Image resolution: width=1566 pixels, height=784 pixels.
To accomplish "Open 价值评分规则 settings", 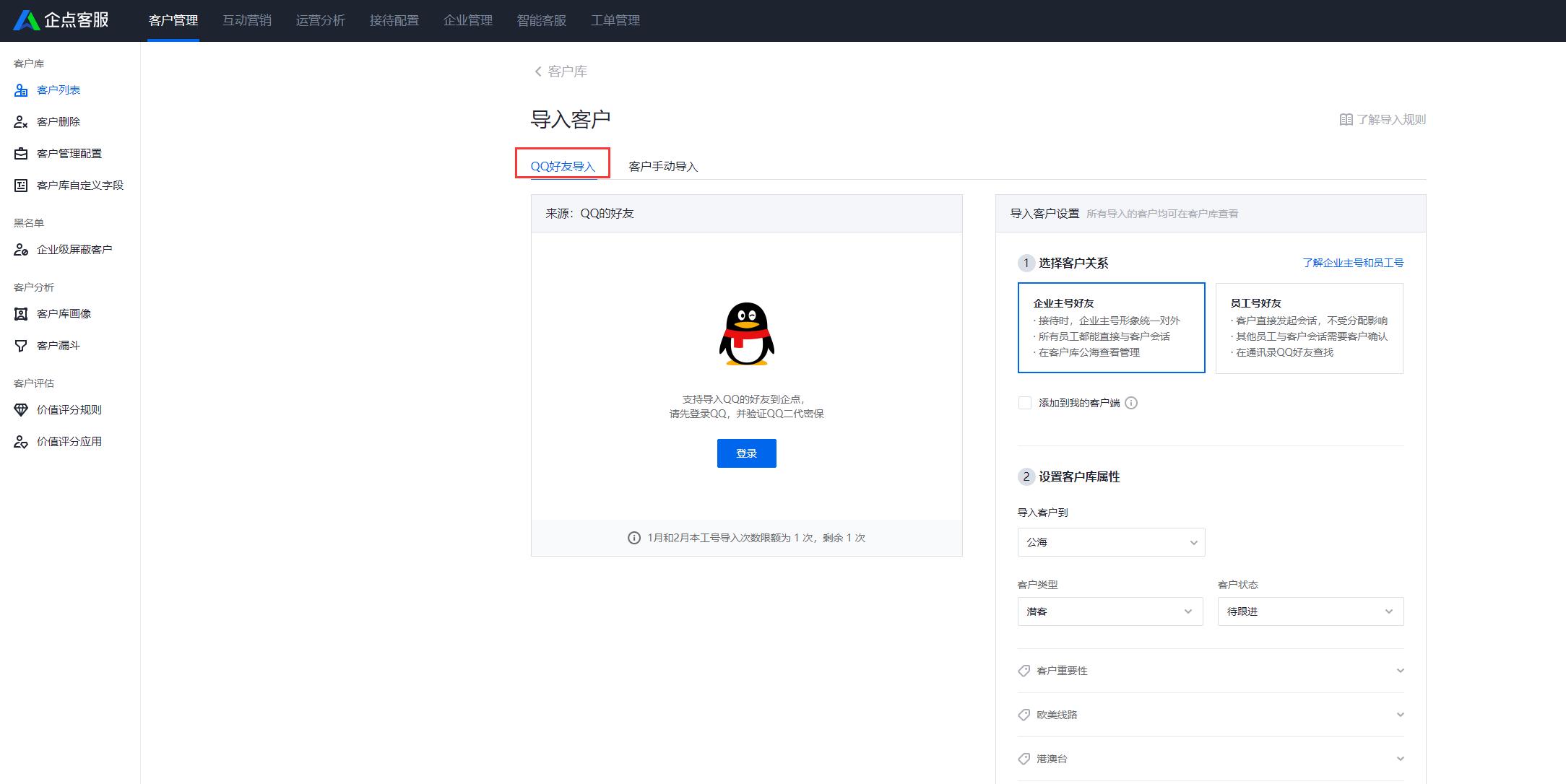I will pos(68,409).
